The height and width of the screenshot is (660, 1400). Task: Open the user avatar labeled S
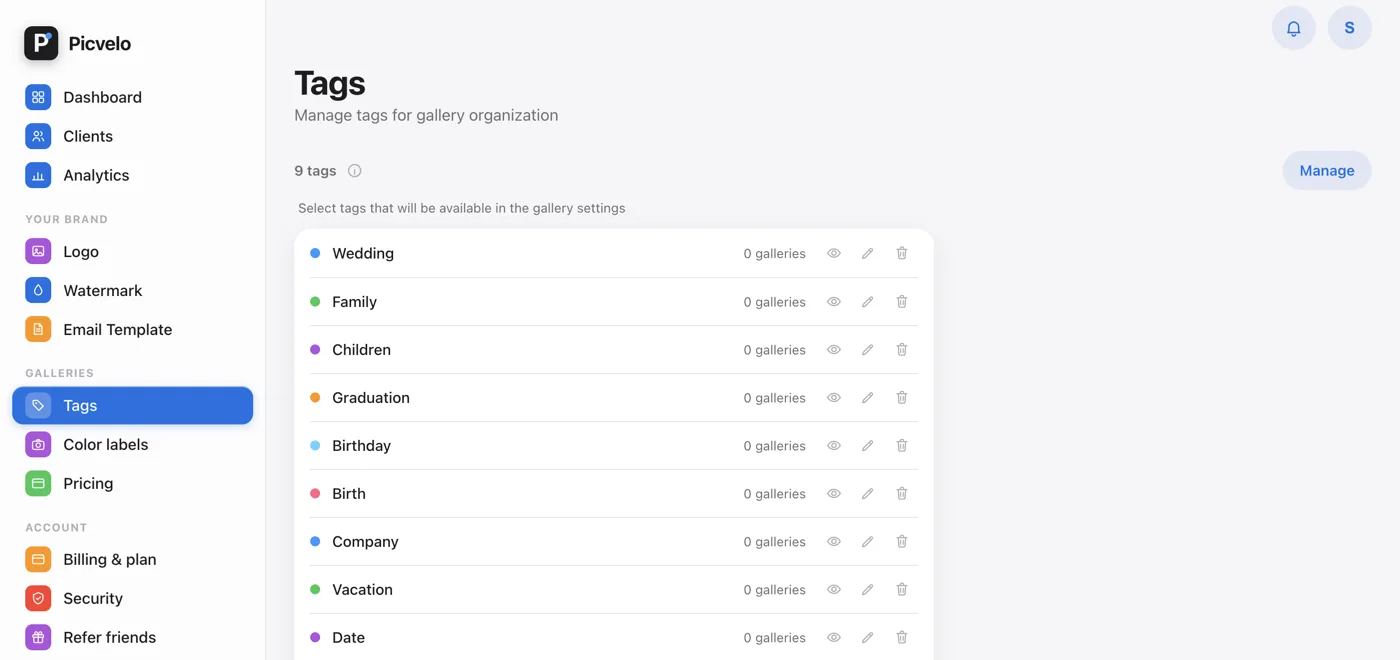tap(1349, 28)
